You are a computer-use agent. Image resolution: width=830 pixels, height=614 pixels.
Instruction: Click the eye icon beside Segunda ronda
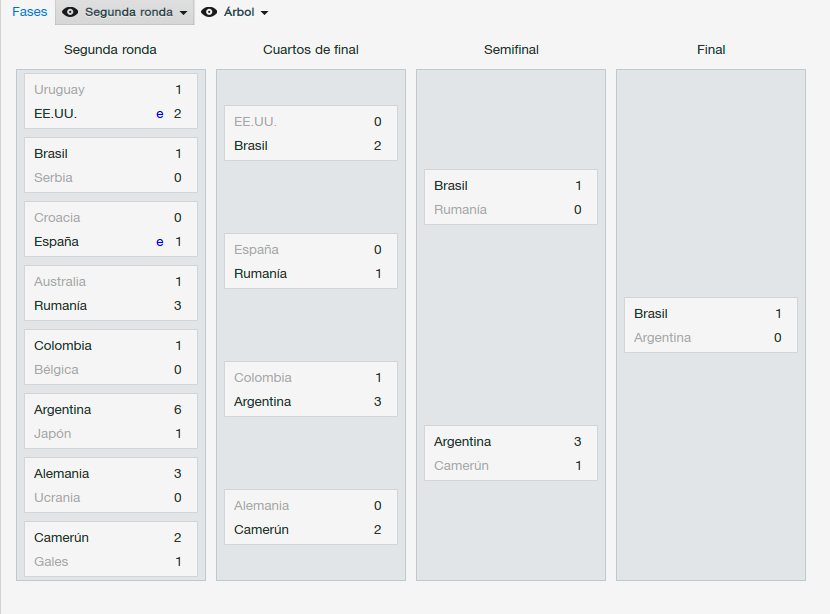tap(70, 12)
